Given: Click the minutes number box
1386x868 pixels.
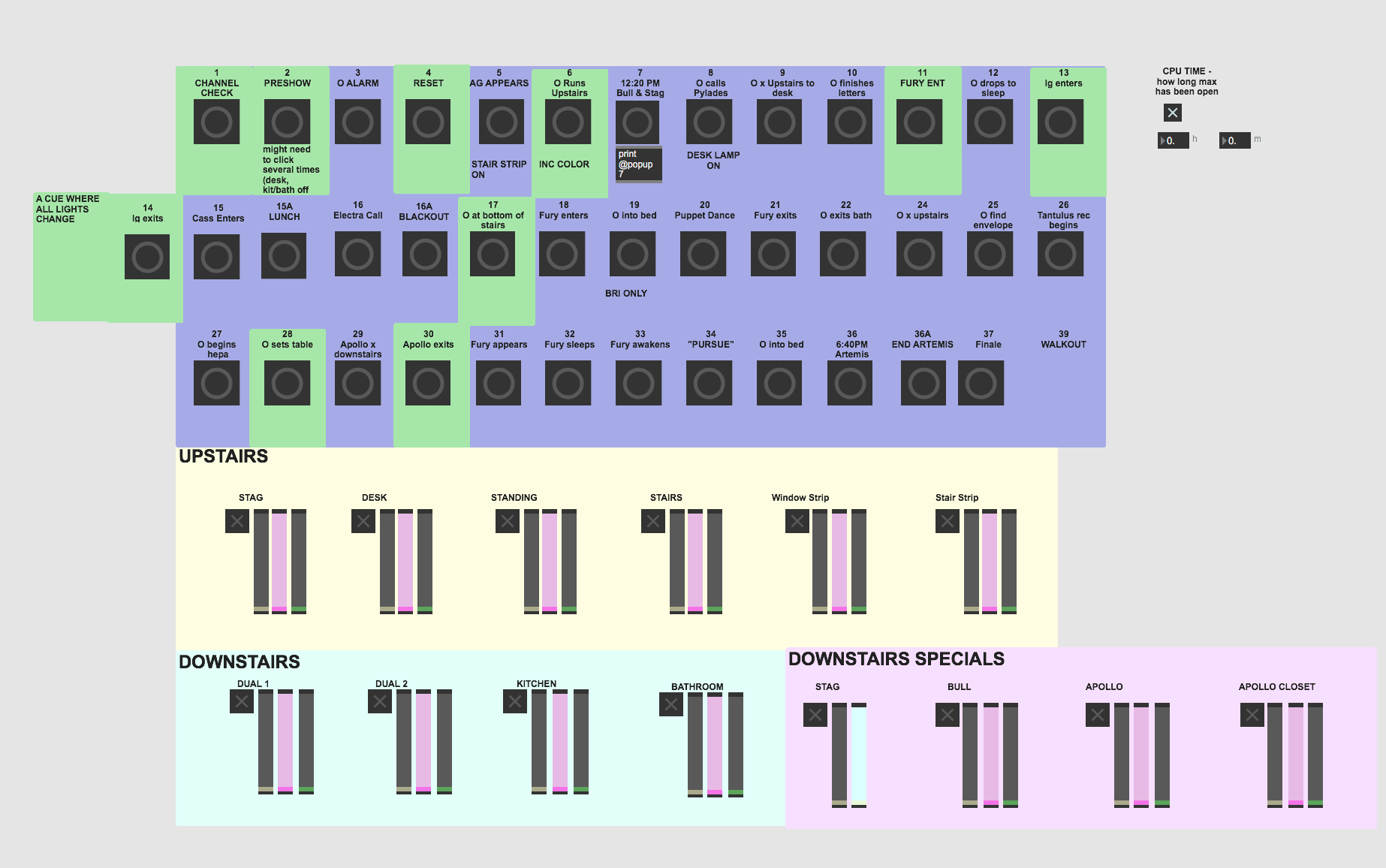Looking at the screenshot, I should pos(1235,140).
